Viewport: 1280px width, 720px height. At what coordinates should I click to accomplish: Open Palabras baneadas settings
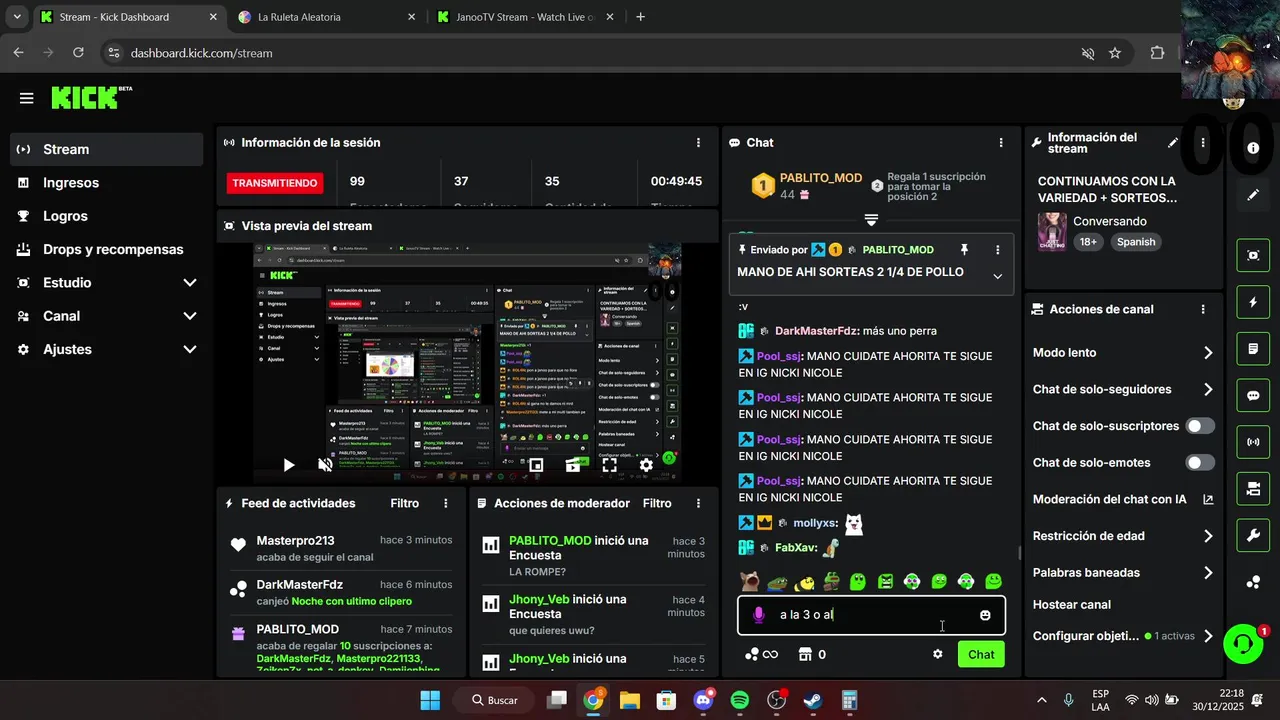pyautogui.click(x=1123, y=573)
